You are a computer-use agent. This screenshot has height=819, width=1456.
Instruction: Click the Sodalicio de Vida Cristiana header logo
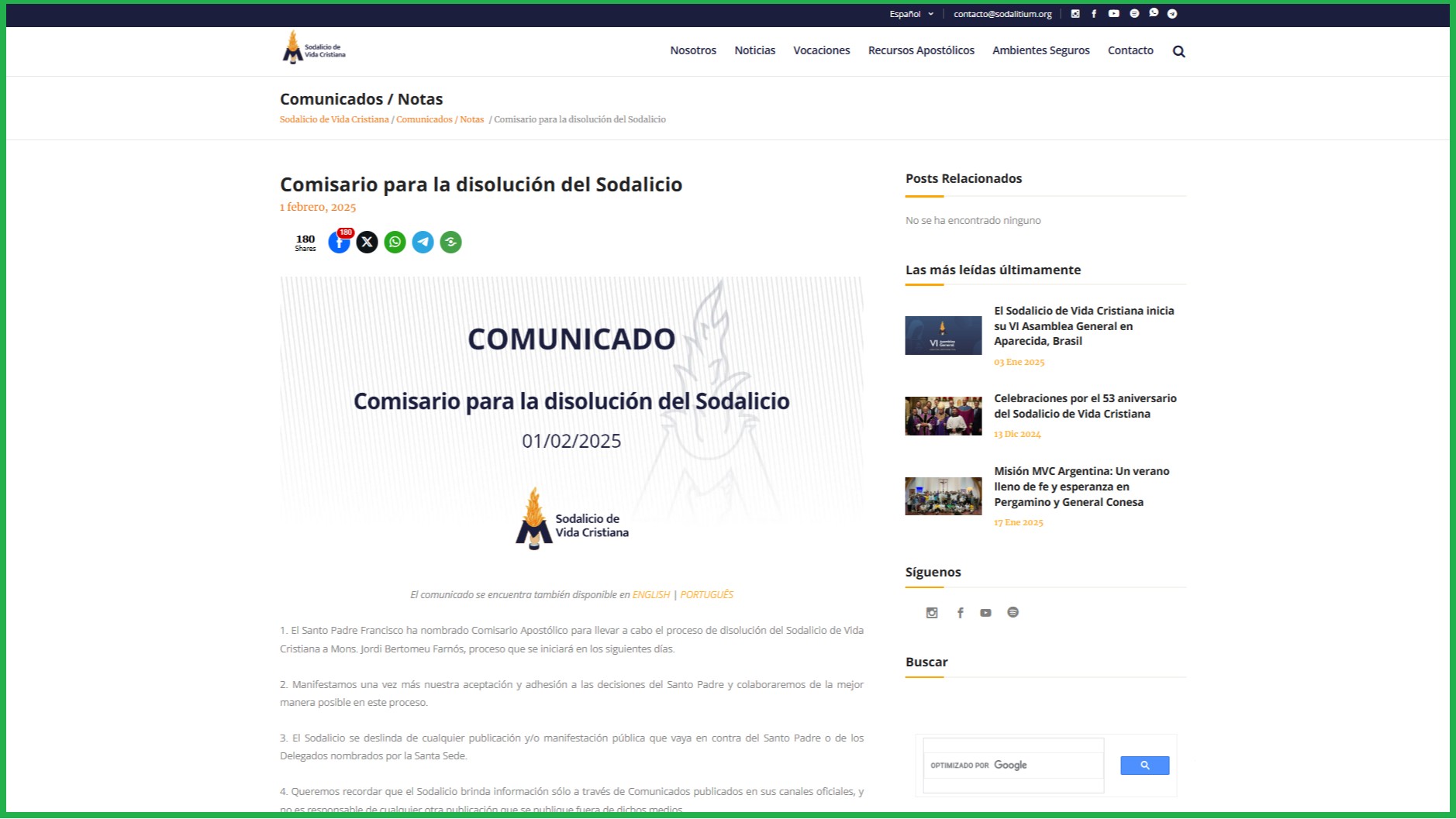[314, 48]
